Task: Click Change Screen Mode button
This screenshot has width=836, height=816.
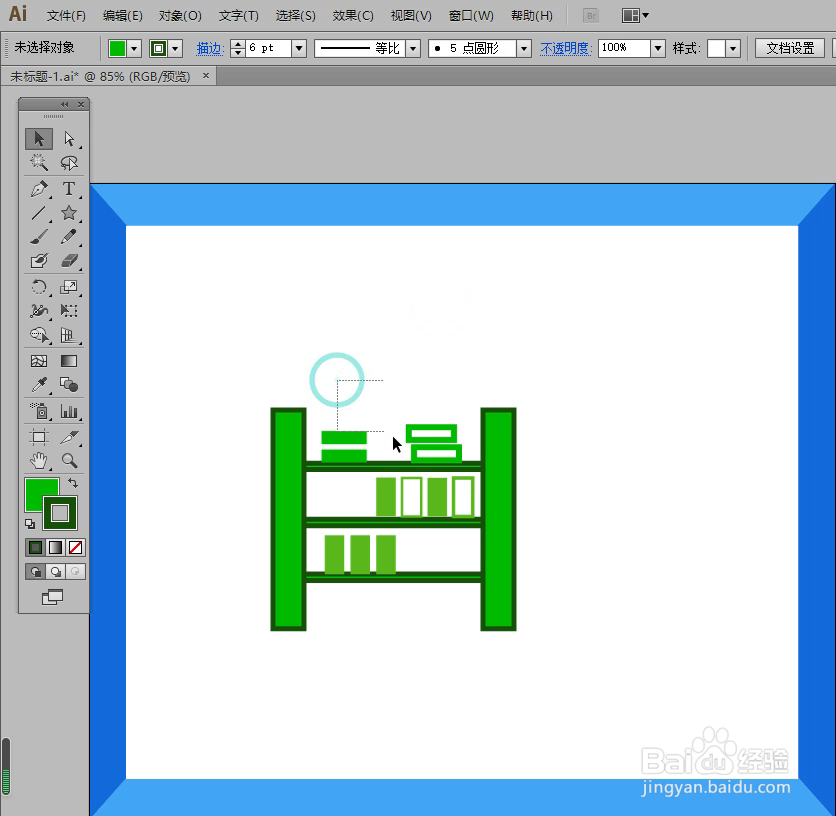Action: pyautogui.click(x=52, y=597)
